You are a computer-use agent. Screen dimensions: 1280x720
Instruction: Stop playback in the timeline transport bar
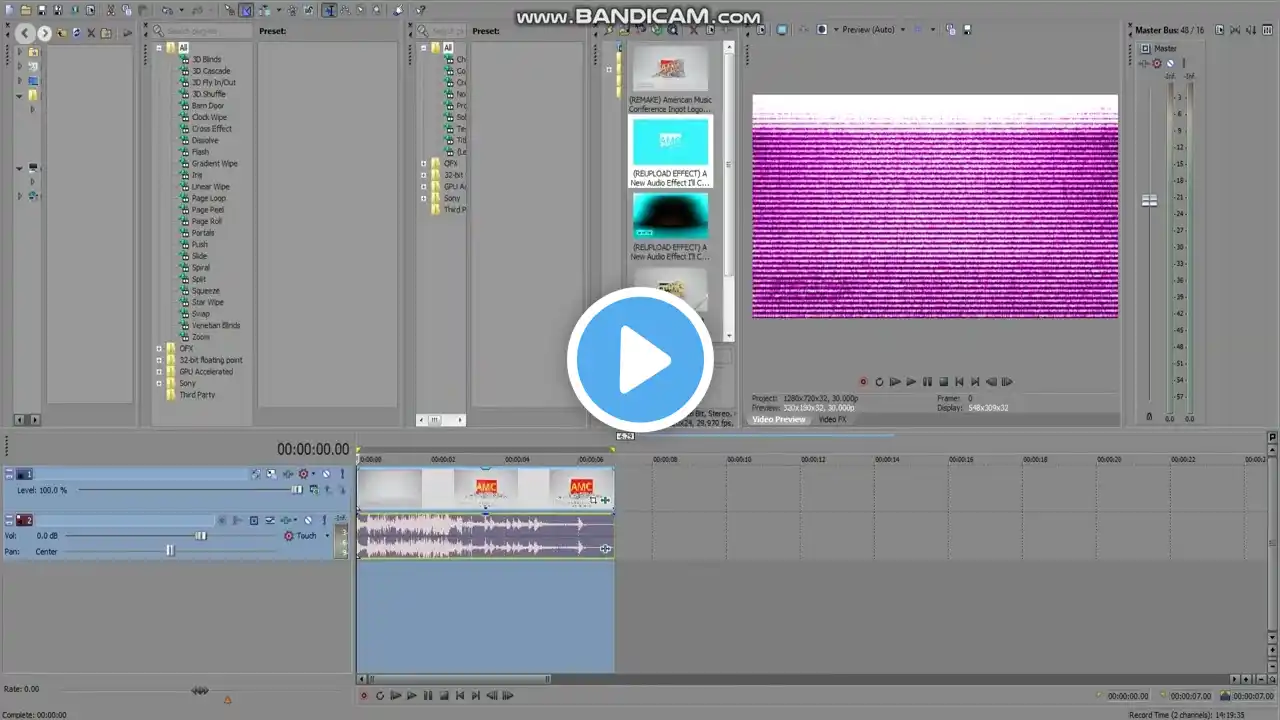(x=443, y=695)
